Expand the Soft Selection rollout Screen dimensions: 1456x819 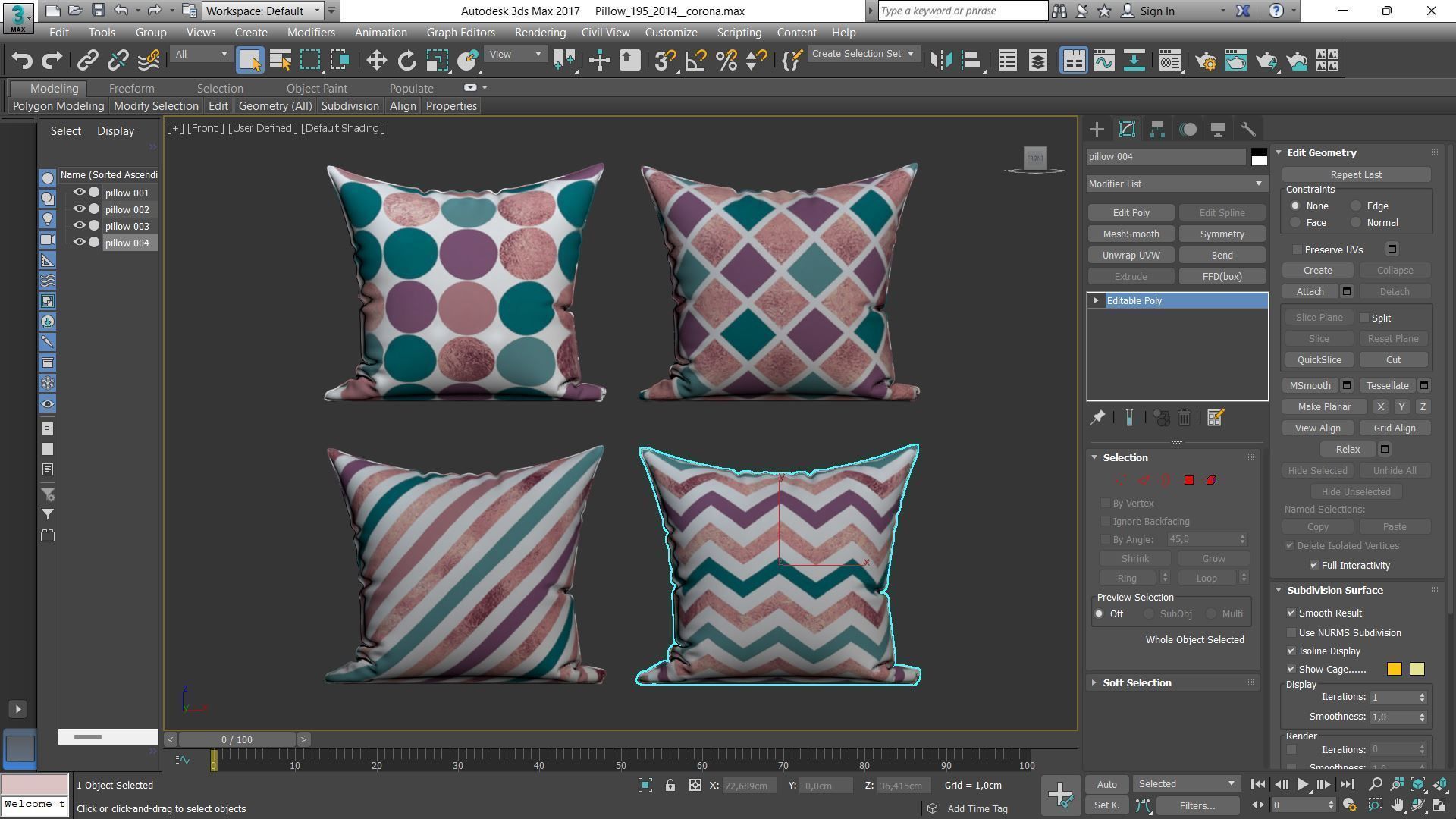[1136, 683]
